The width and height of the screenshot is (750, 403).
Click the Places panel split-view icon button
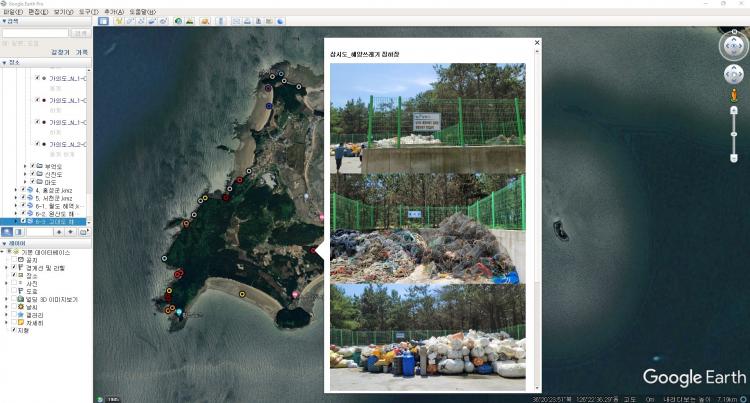19,232
